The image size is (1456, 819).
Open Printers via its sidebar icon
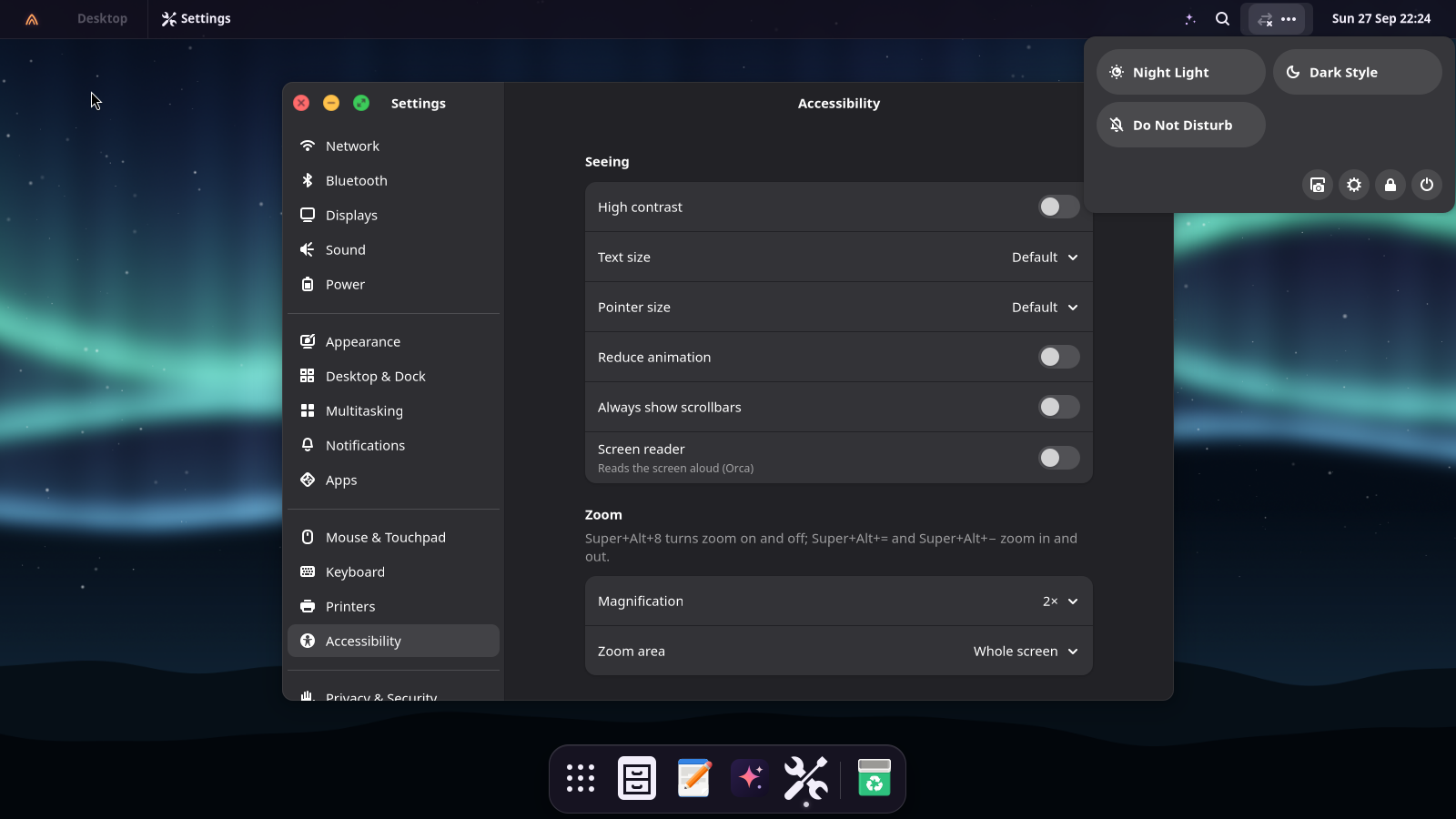[x=308, y=606]
